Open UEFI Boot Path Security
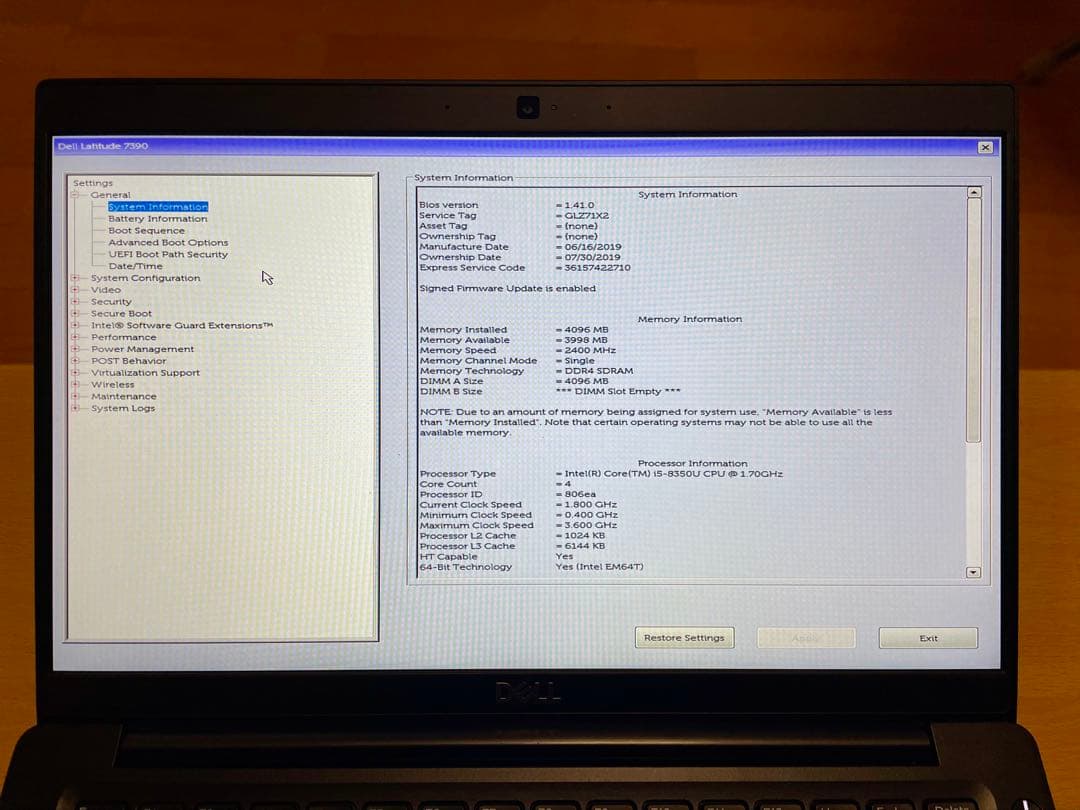The width and height of the screenshot is (1080, 810). pyautogui.click(x=166, y=254)
